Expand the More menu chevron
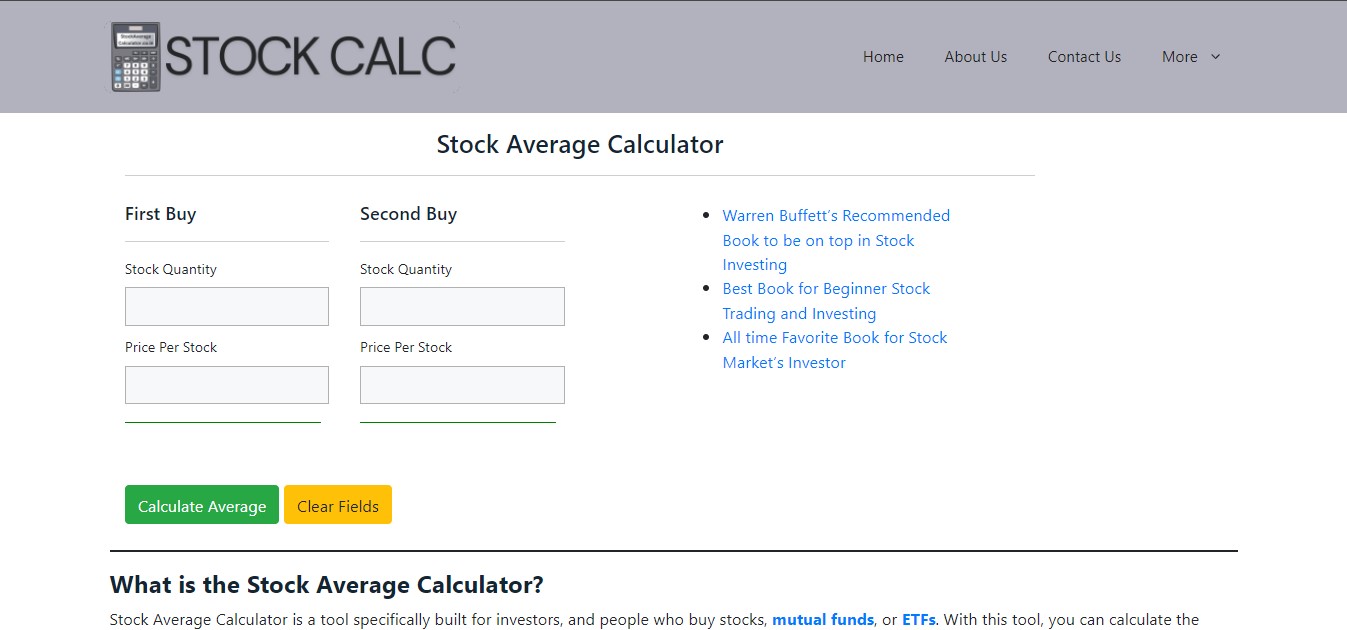The image size is (1347, 630). (1216, 57)
